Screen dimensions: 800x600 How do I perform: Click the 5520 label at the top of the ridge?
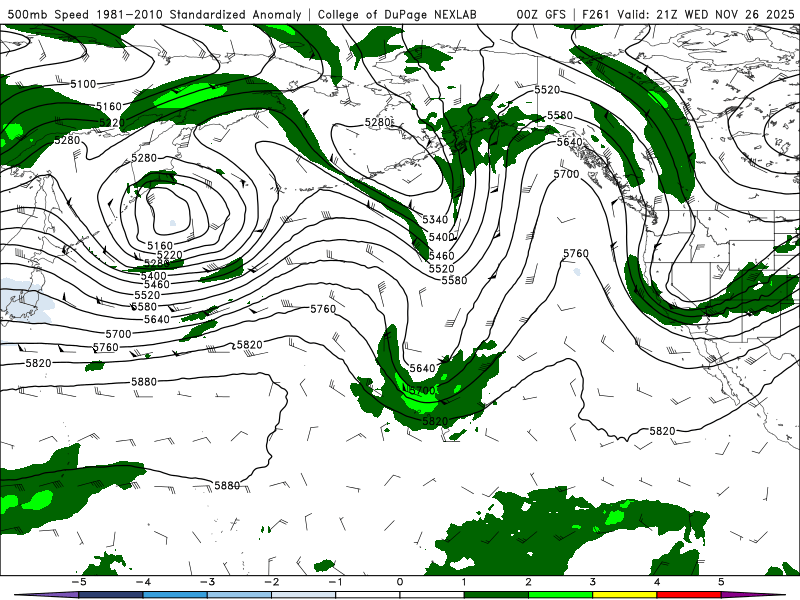(547, 90)
